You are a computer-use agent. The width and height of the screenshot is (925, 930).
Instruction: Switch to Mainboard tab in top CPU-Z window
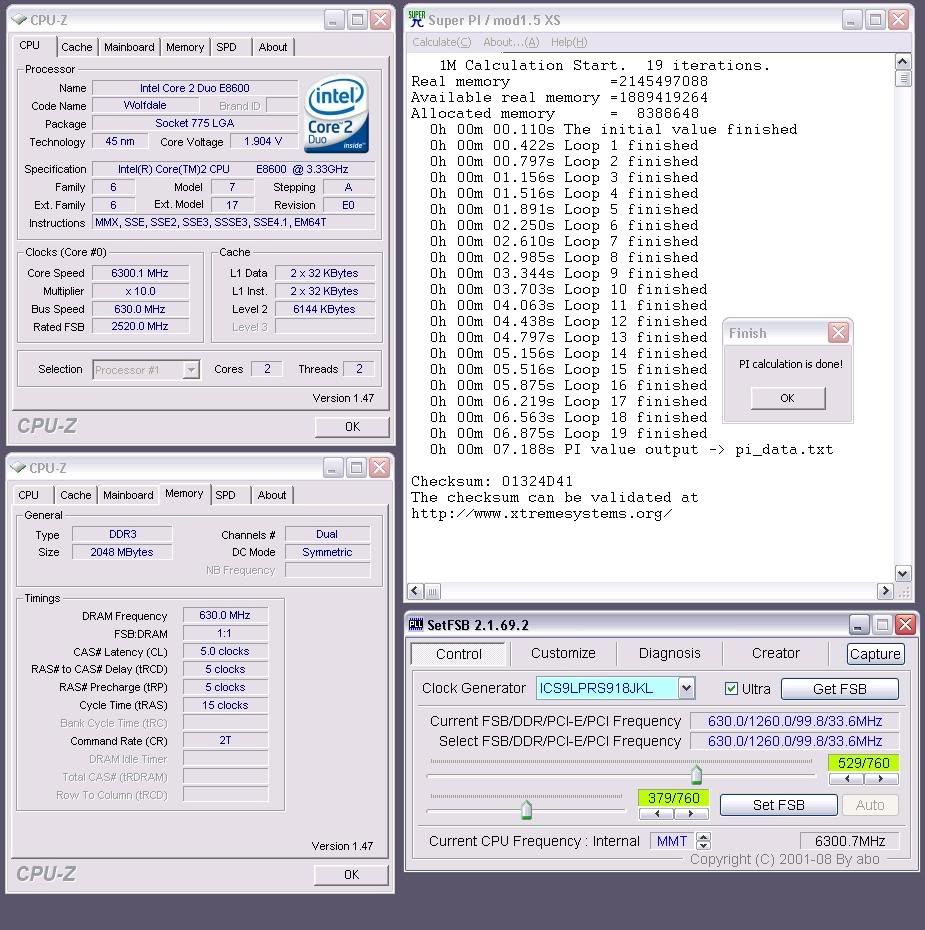129,47
